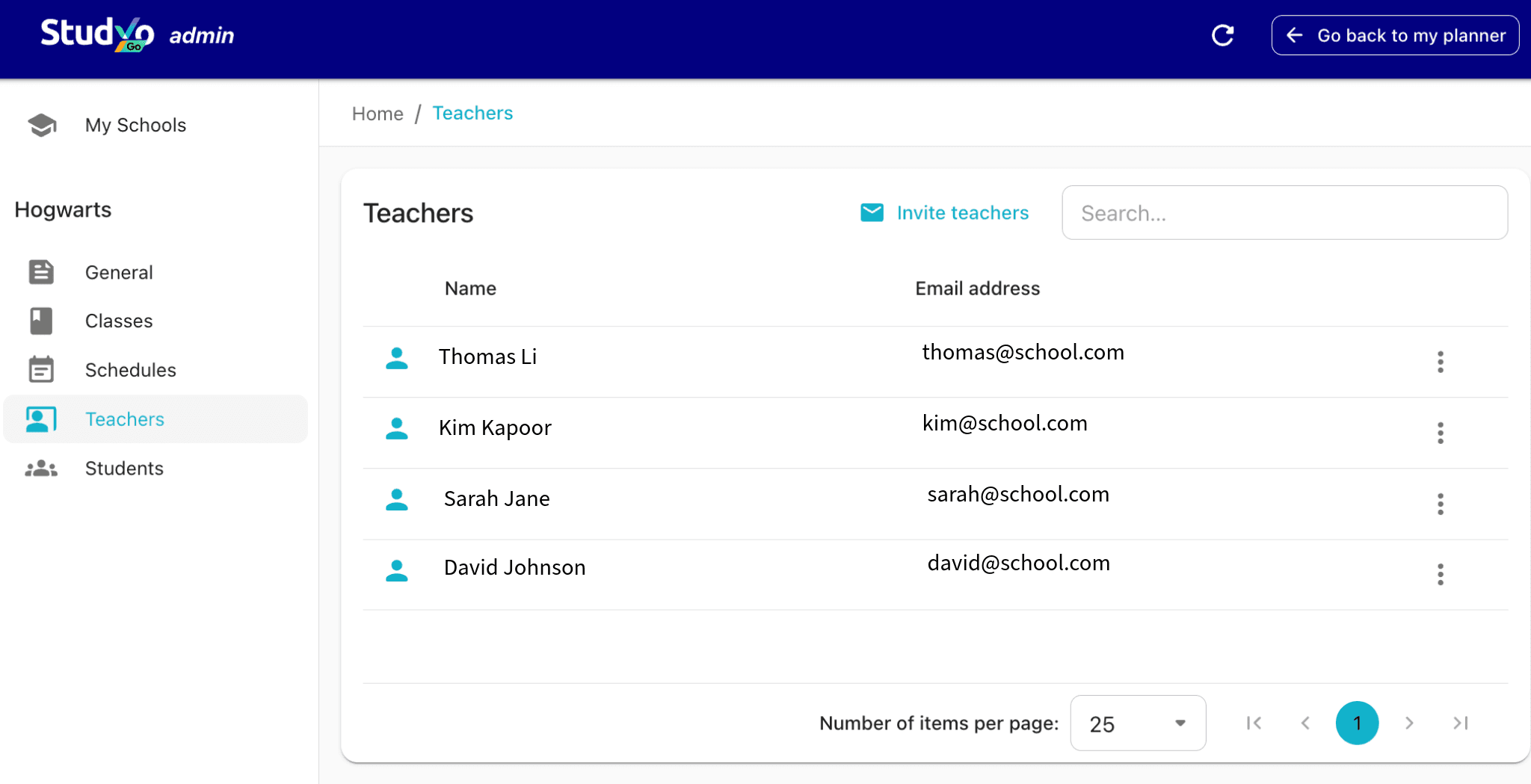Click the envelope icon next to Invite teachers

872,212
